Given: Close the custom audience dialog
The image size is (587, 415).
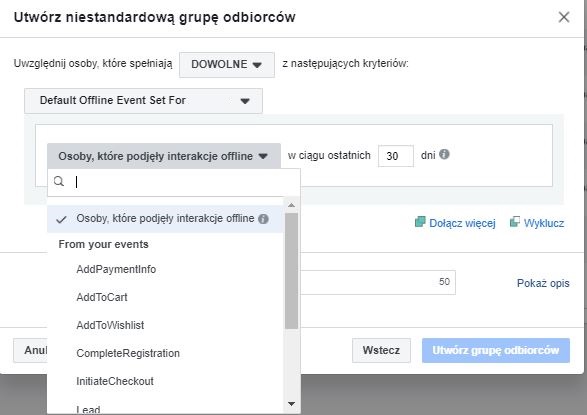Looking at the screenshot, I should 563,17.
